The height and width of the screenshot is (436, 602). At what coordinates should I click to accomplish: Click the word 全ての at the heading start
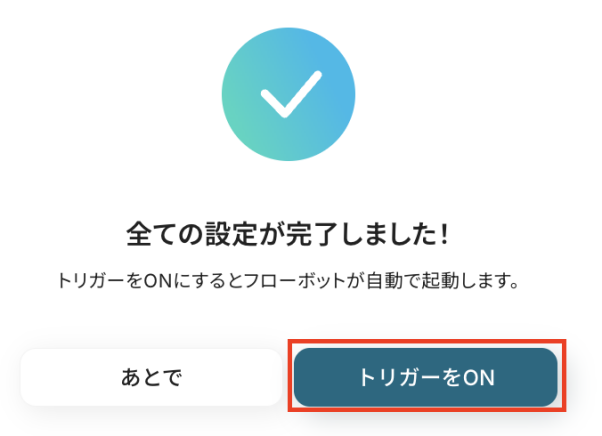[x=165, y=233]
